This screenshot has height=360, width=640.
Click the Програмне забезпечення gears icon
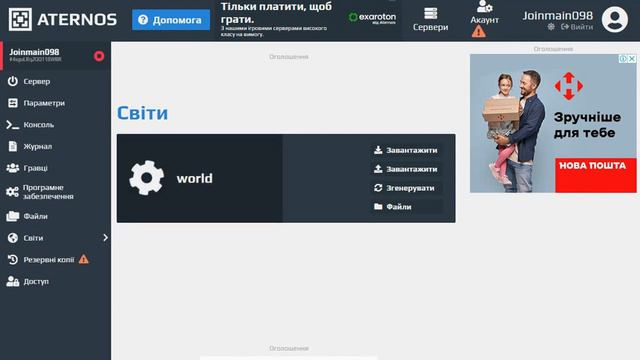(x=13, y=192)
